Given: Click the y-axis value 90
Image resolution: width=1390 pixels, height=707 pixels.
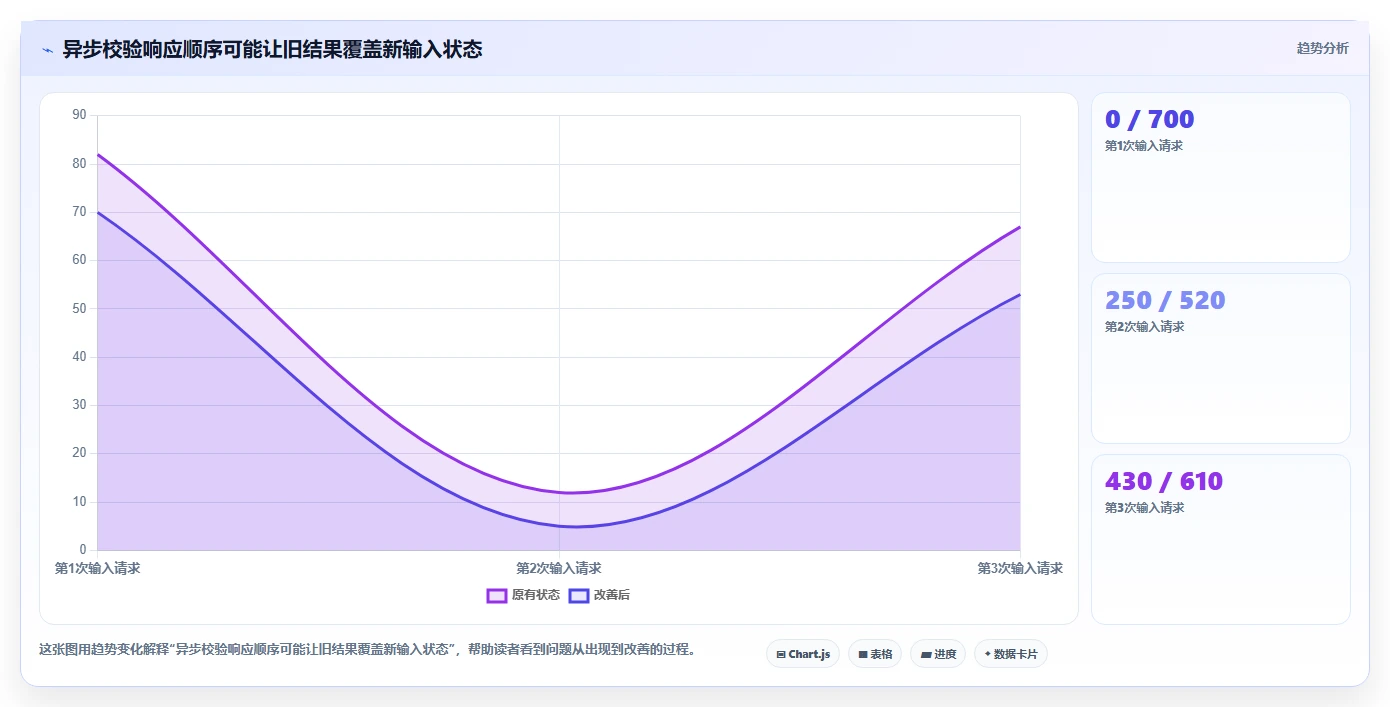Looking at the screenshot, I should coord(80,115).
